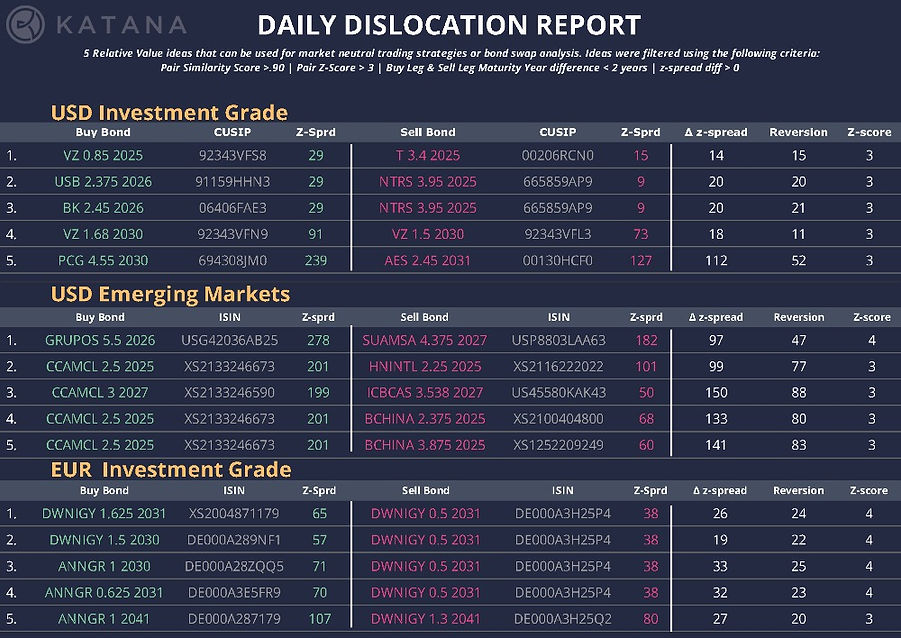
Task: Click sell bond ICBCAS 3.538 2027
Action: tap(425, 393)
